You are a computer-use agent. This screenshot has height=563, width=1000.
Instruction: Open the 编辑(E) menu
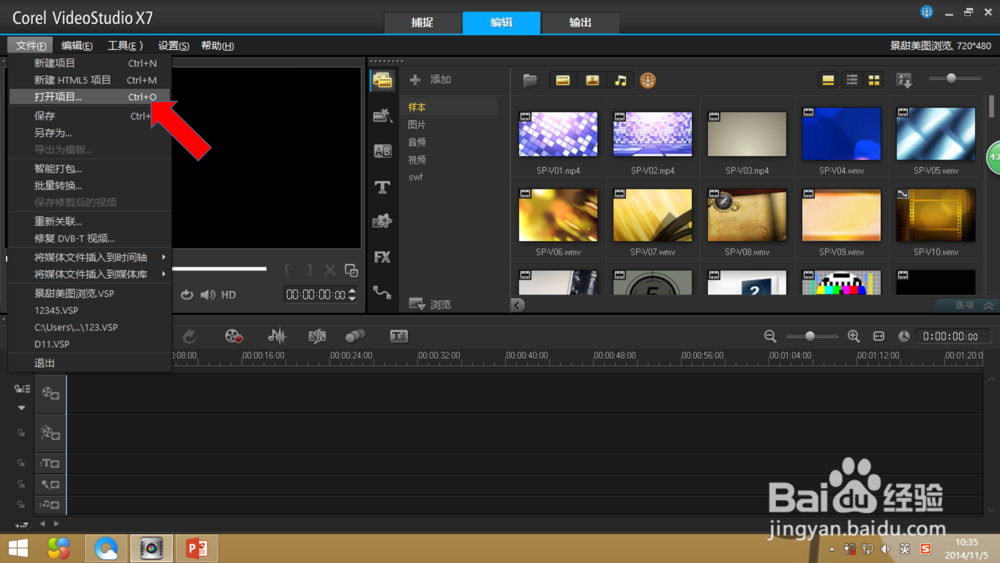point(77,45)
